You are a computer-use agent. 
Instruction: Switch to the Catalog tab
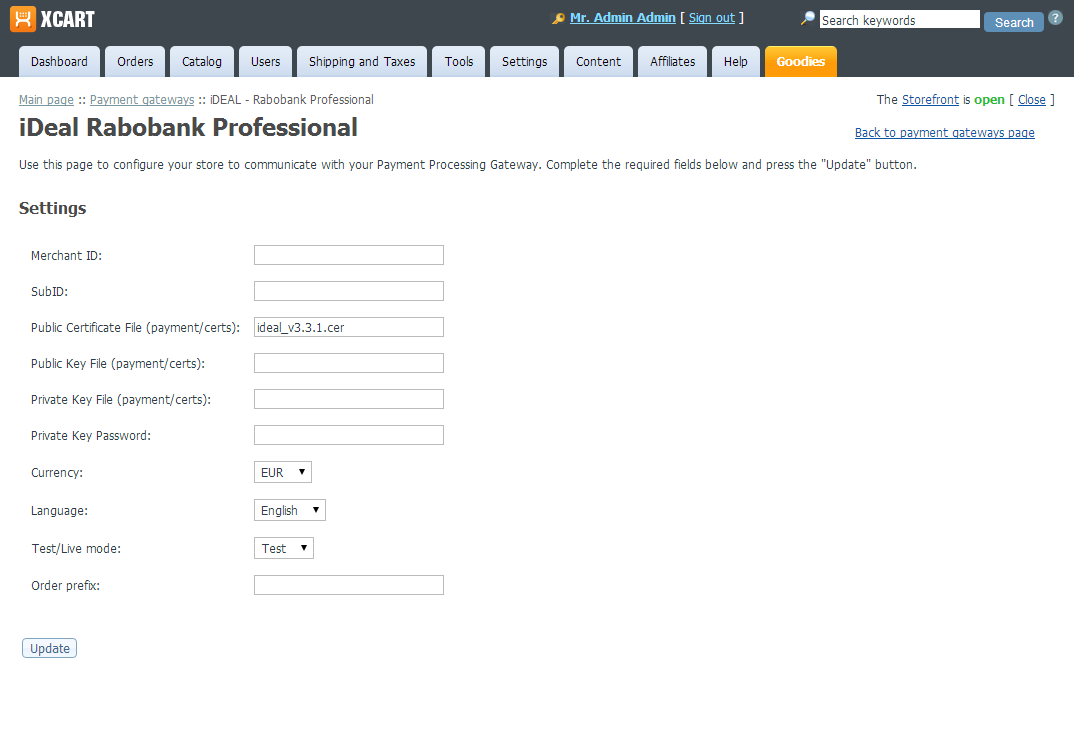click(x=202, y=62)
